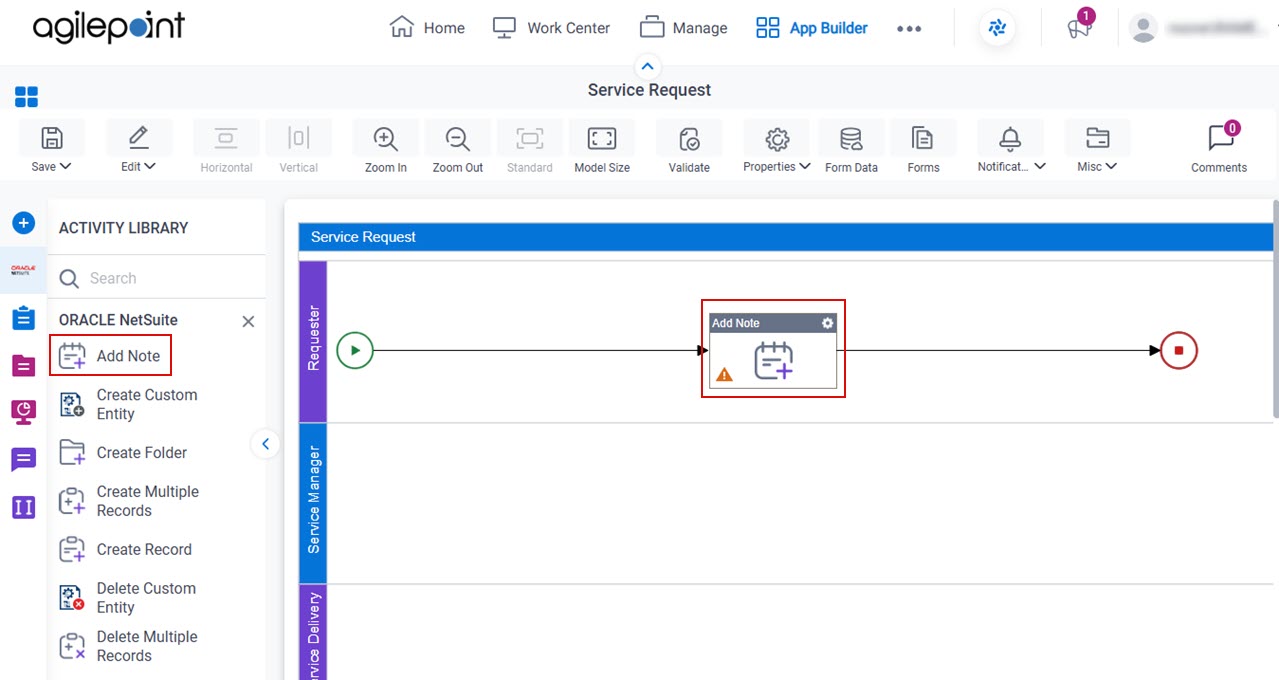The image size is (1279, 680).
Task: Click the blue plus add icon in sidebar
Action: coord(24,222)
